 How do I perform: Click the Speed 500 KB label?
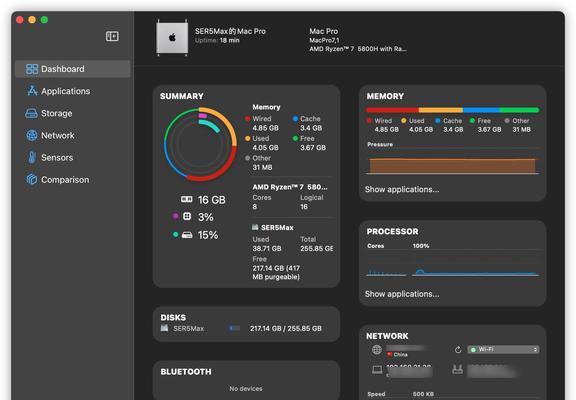tap(400, 394)
